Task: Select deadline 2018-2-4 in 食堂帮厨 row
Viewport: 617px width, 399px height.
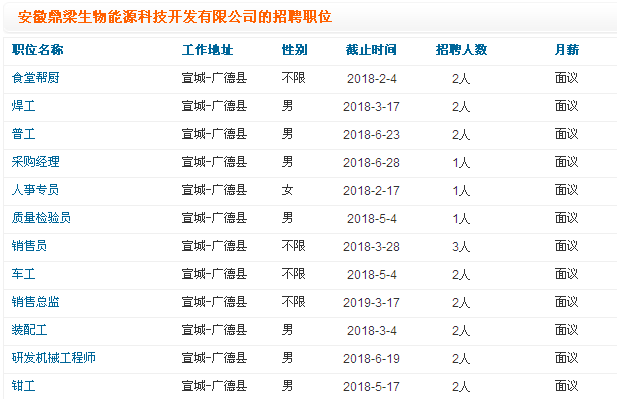Action: 371,78
